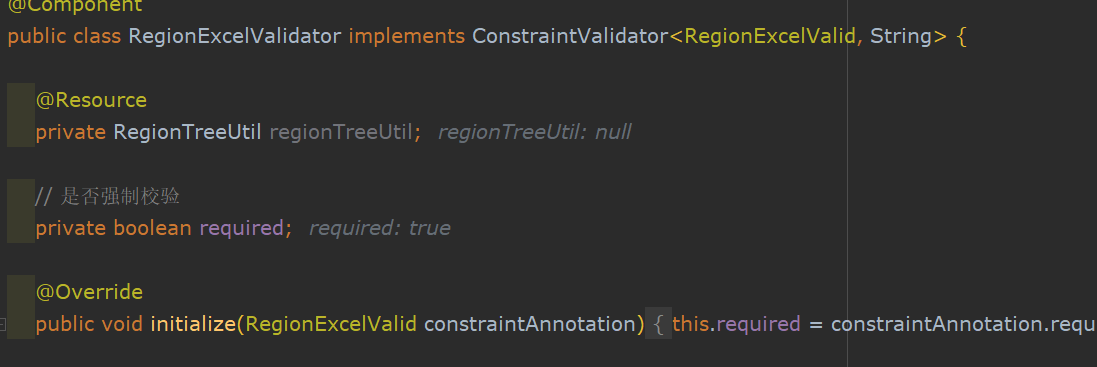This screenshot has width=1097, height=367.
Task: Click the @Override annotation
Action: pyautogui.click(x=89, y=292)
